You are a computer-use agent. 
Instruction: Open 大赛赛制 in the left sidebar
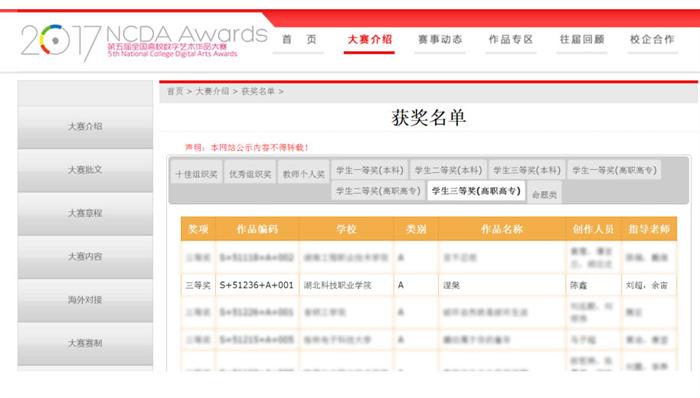point(85,343)
